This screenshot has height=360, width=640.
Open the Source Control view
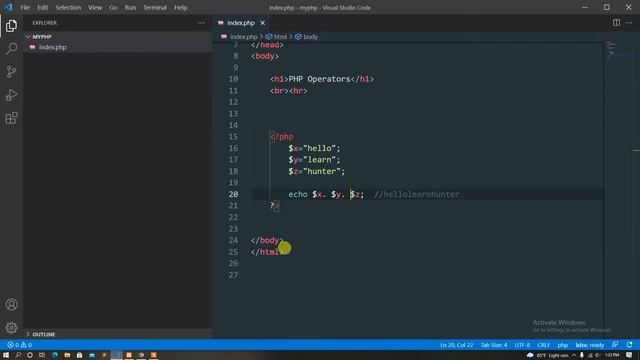coord(11,72)
